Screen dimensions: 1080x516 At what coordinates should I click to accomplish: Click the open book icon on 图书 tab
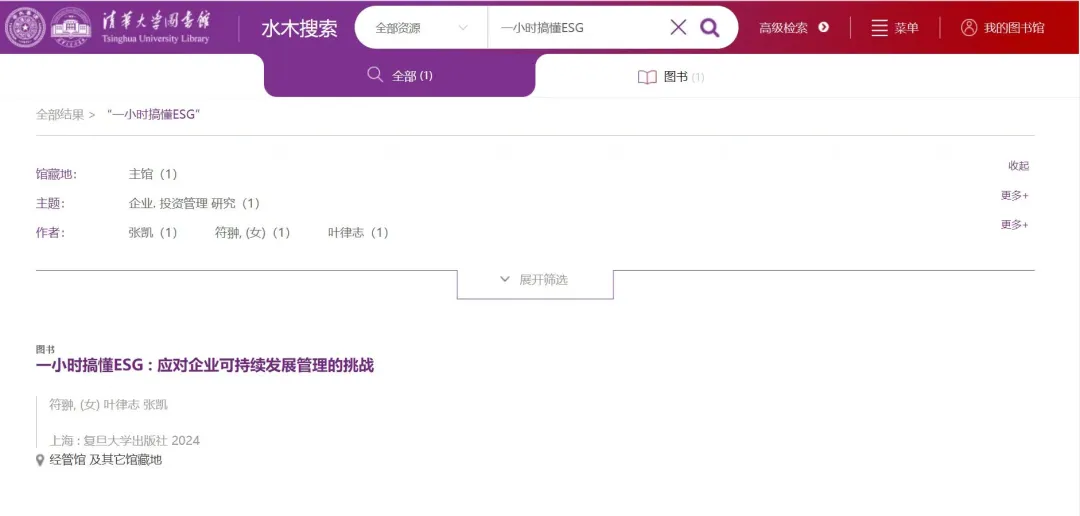tap(647, 77)
